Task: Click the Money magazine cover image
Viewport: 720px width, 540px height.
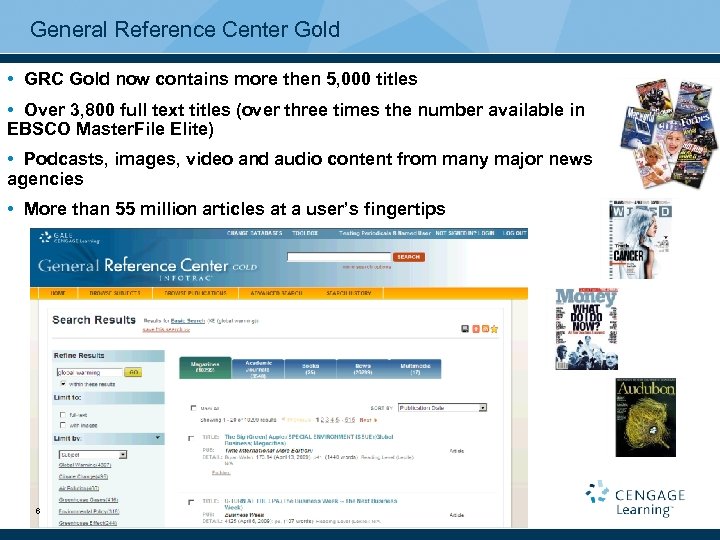Action: 587,329
